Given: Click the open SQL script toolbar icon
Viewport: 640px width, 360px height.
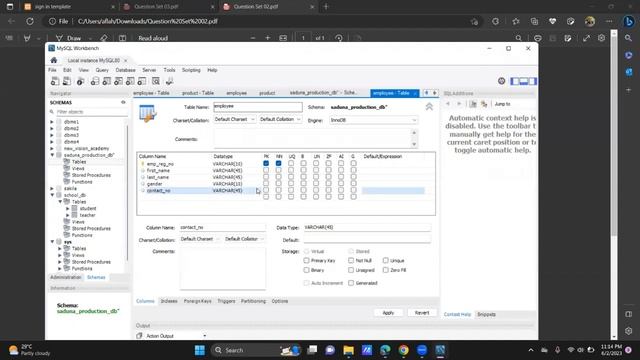Looking at the screenshot, I should pos(67,81).
